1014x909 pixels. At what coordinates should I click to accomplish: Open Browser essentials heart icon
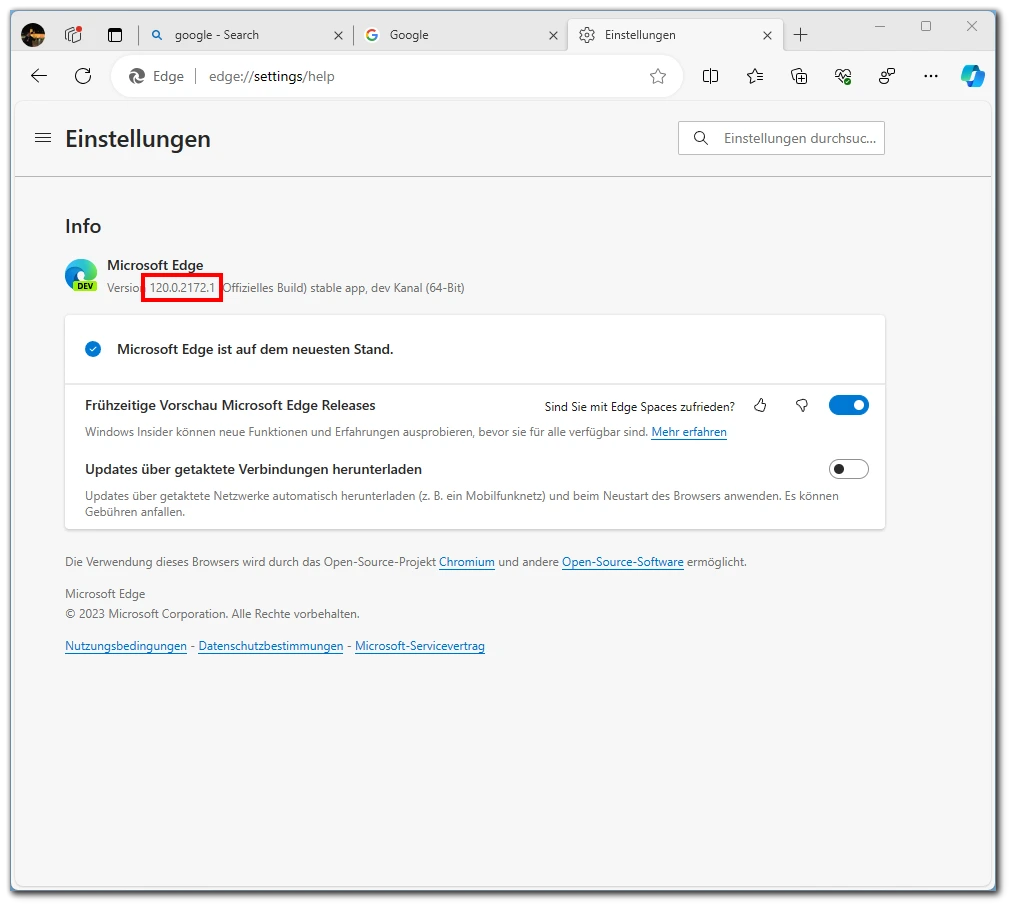(x=843, y=76)
